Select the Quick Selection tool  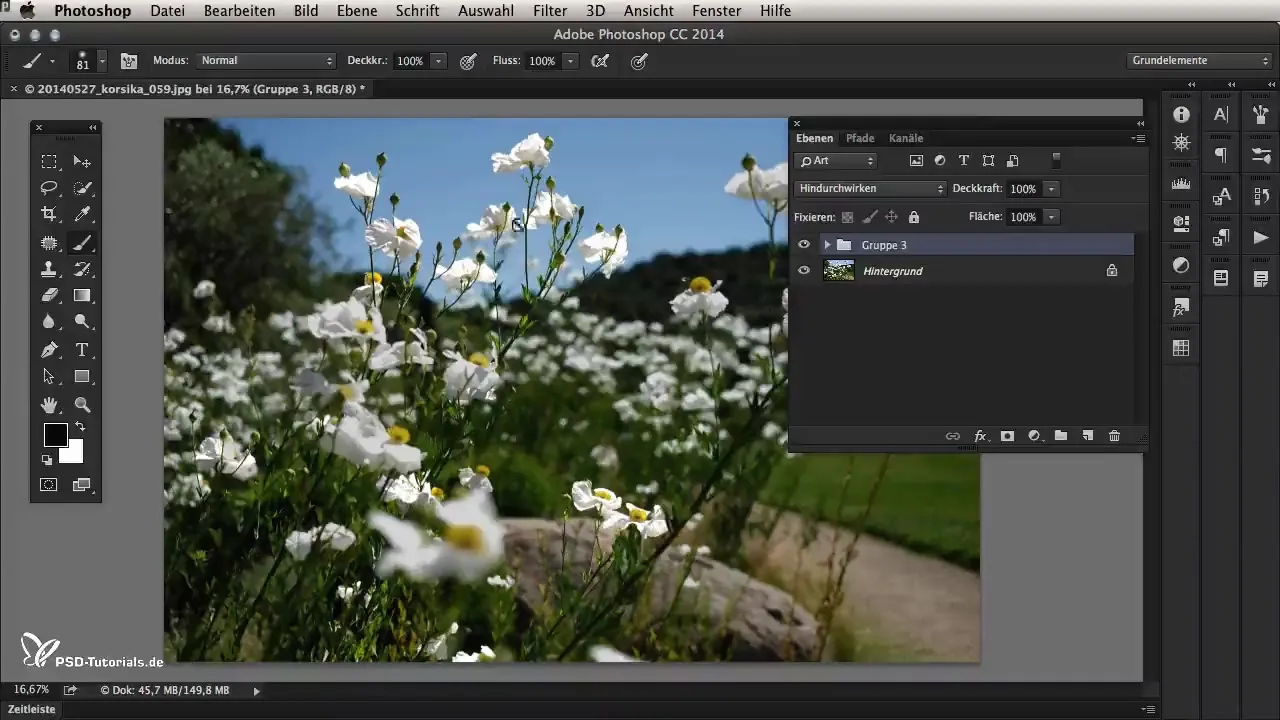click(82, 188)
